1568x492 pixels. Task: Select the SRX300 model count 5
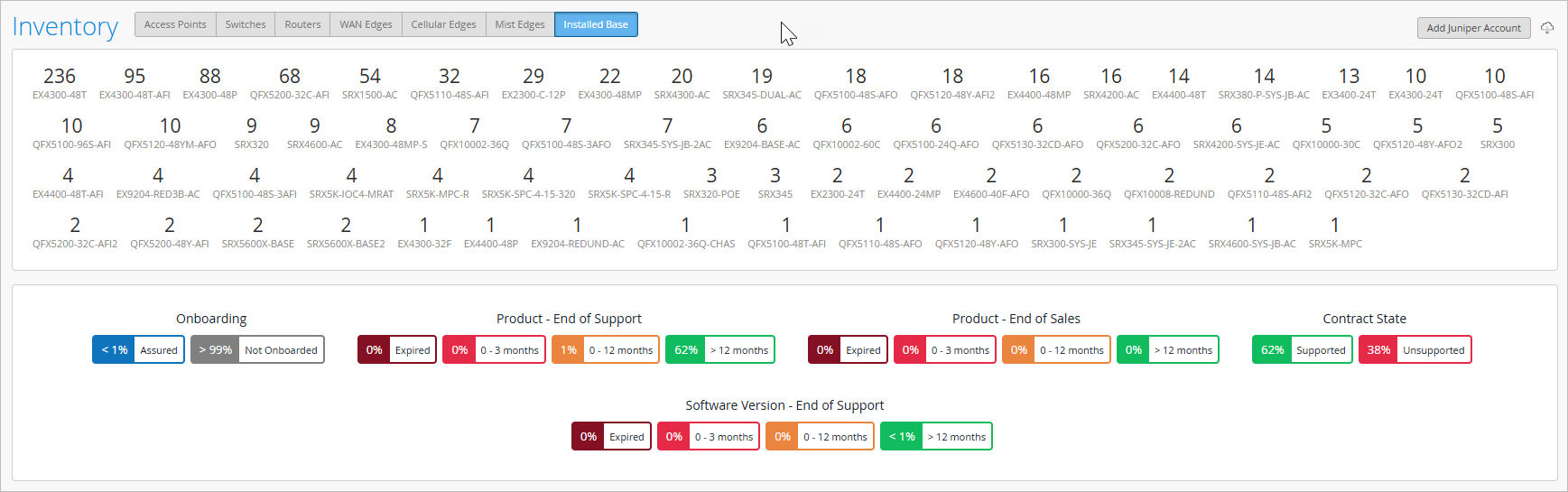[1498, 132]
